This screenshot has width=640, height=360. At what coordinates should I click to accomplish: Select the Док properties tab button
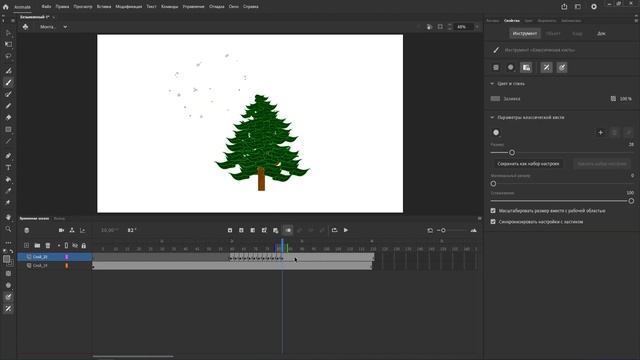(x=601, y=33)
